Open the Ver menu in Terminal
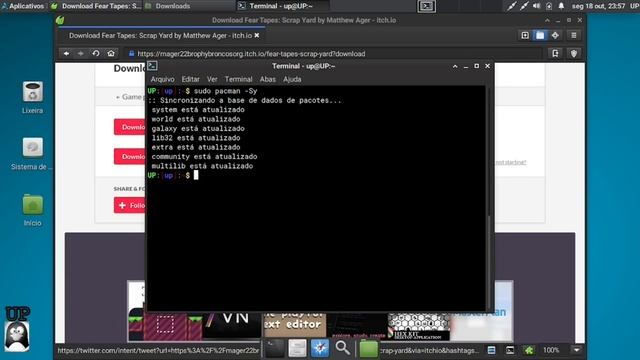The height and width of the screenshot is (360, 640). click(212, 79)
